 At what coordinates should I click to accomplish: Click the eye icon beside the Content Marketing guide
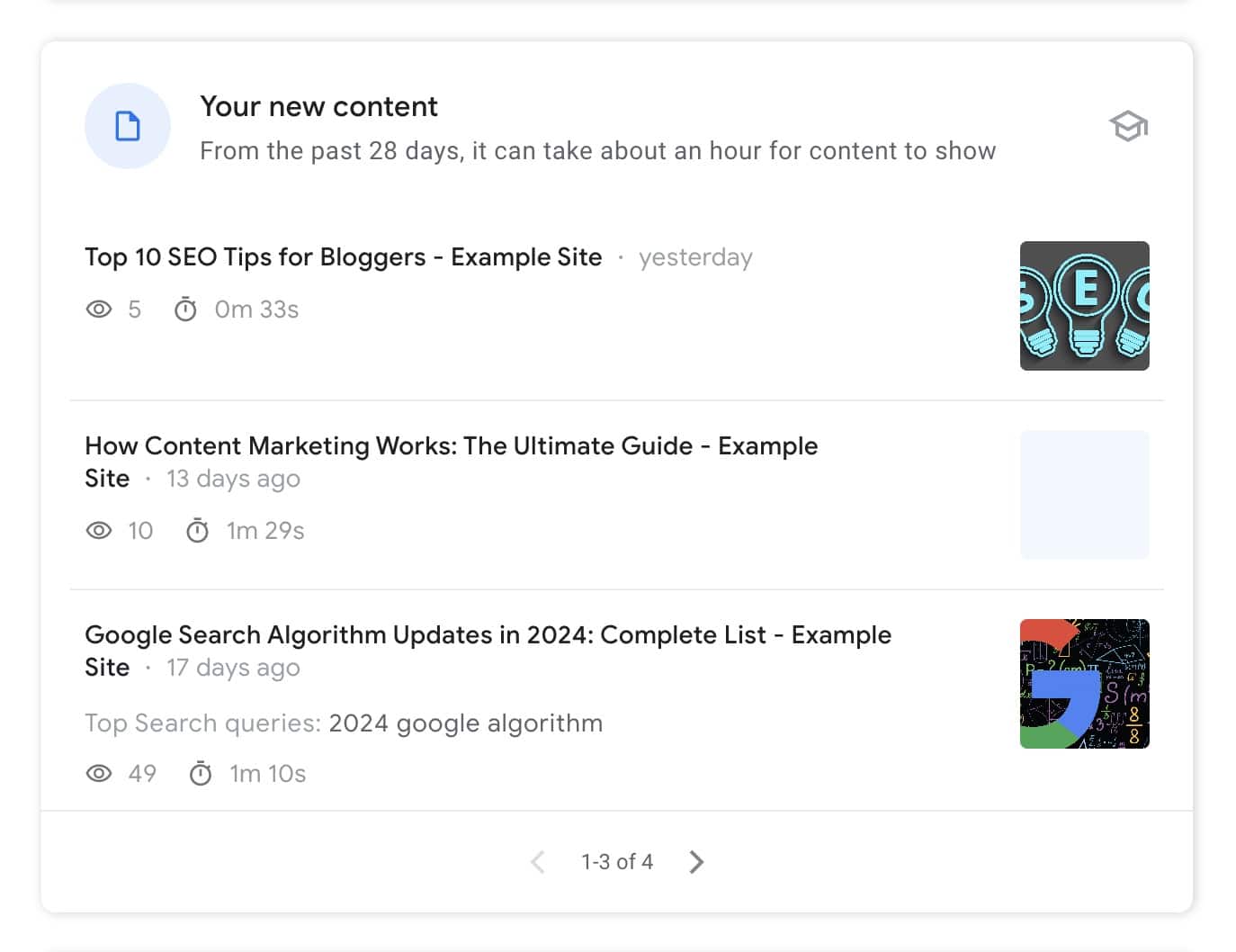tap(99, 530)
